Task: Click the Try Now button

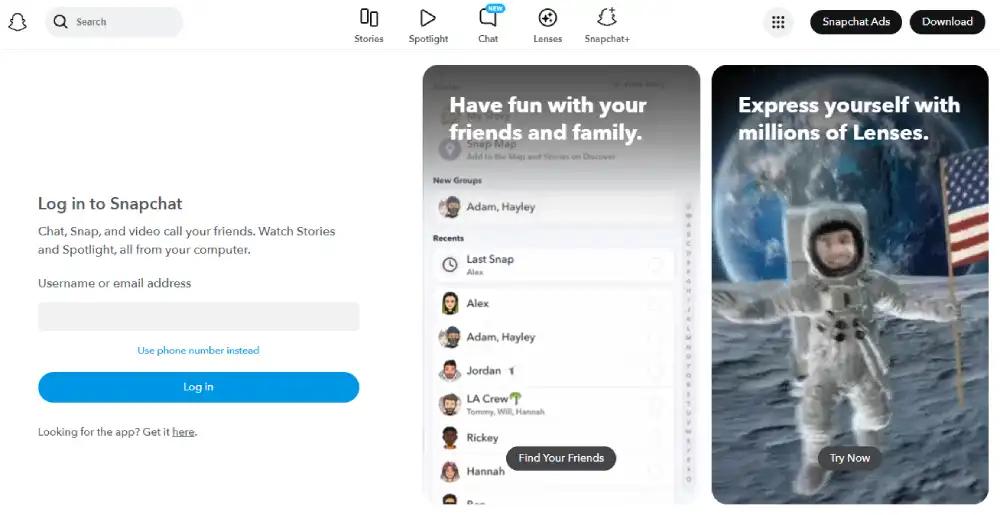Action: (849, 458)
